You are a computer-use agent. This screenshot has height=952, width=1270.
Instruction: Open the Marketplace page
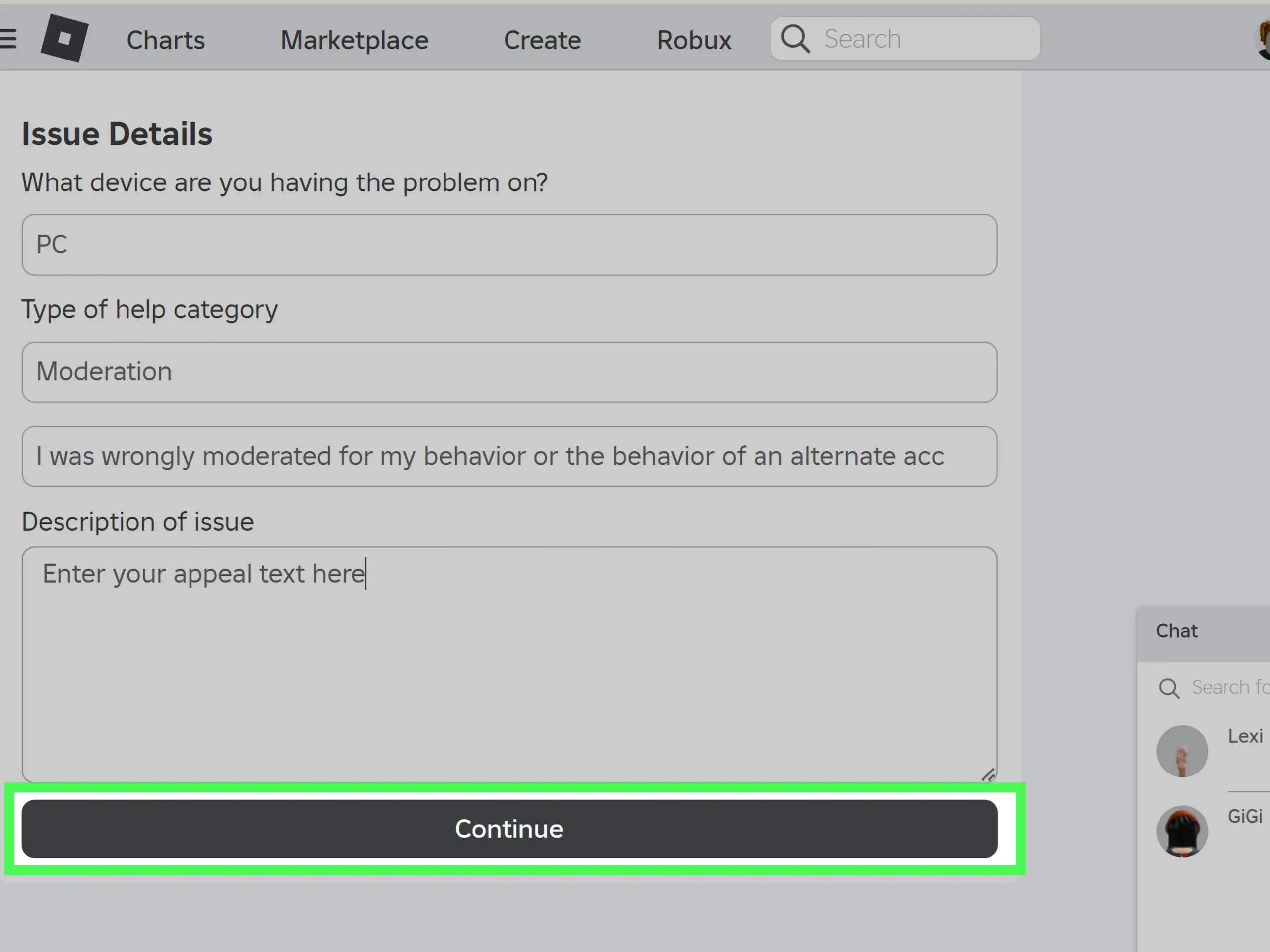click(354, 40)
